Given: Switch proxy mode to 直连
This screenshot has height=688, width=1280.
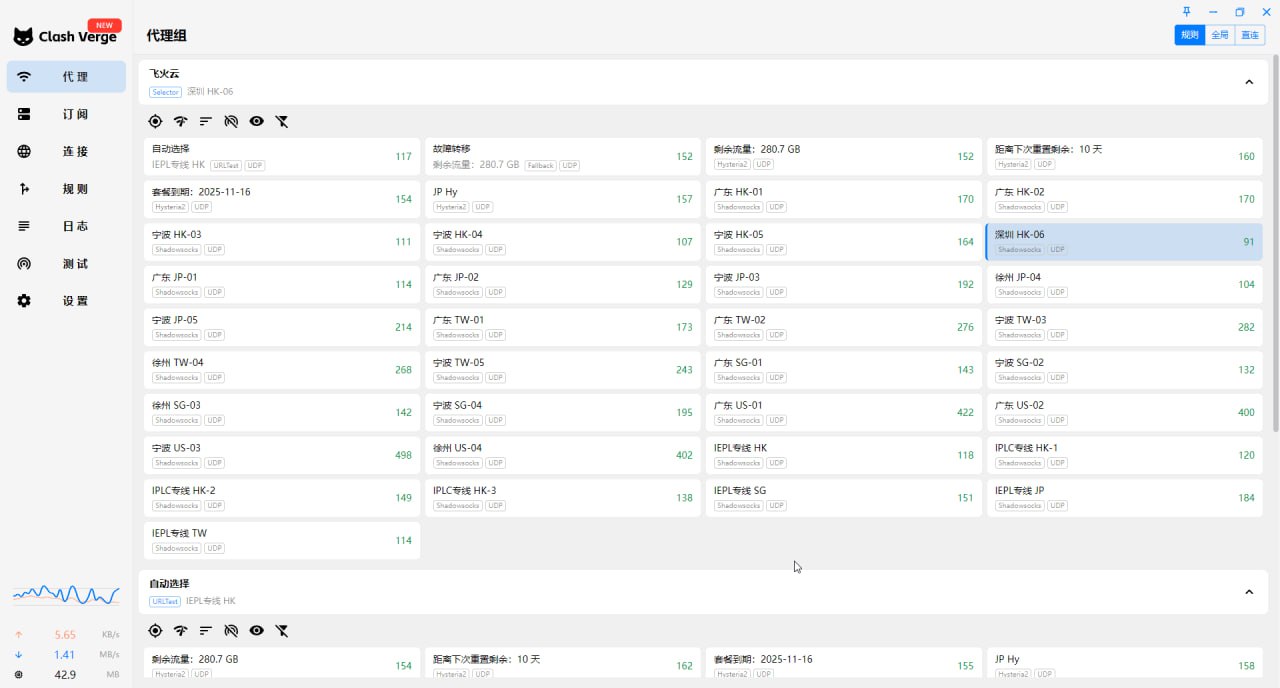Looking at the screenshot, I should pos(1250,35).
